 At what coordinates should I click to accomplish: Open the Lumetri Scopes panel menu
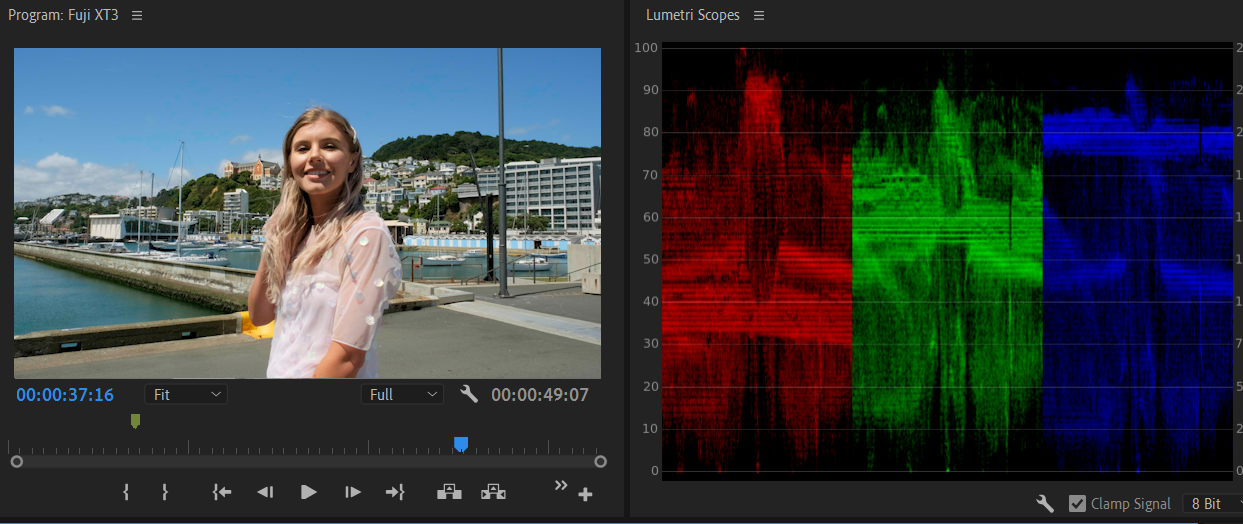pyautogui.click(x=759, y=16)
